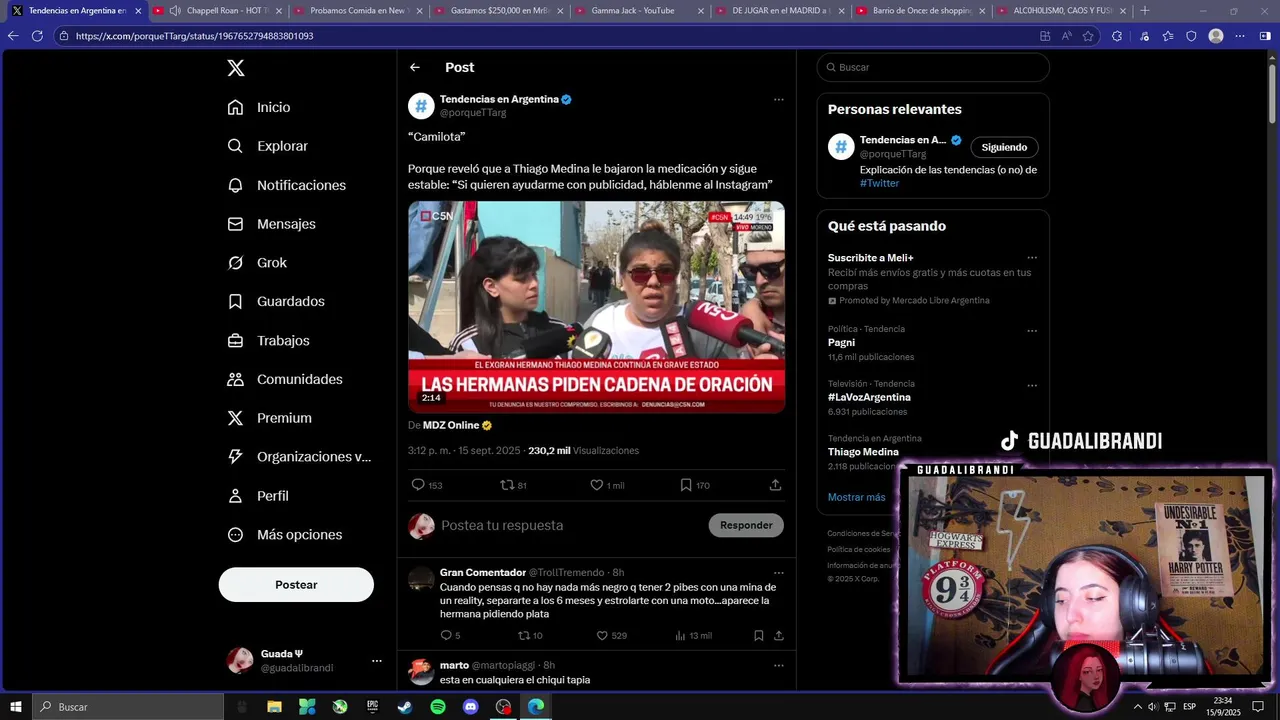This screenshot has height=720, width=1280.
Task: Open the Explorar search page
Action: [x=267, y=146]
